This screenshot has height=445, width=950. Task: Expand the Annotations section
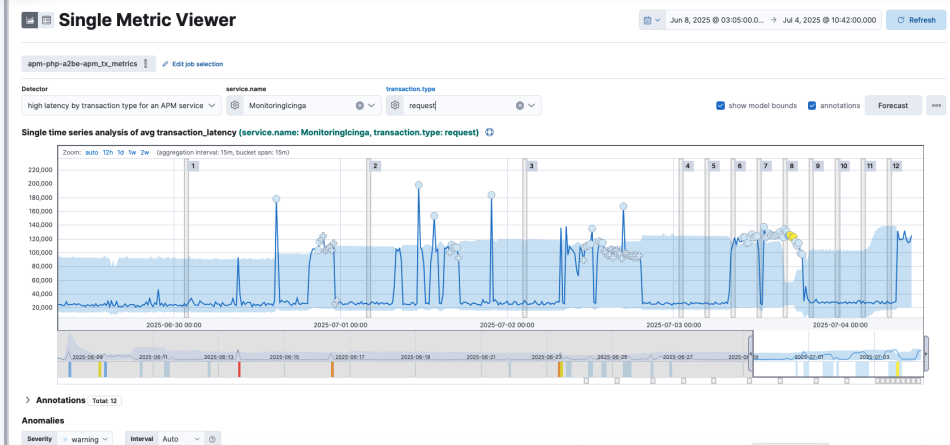tap(28, 400)
